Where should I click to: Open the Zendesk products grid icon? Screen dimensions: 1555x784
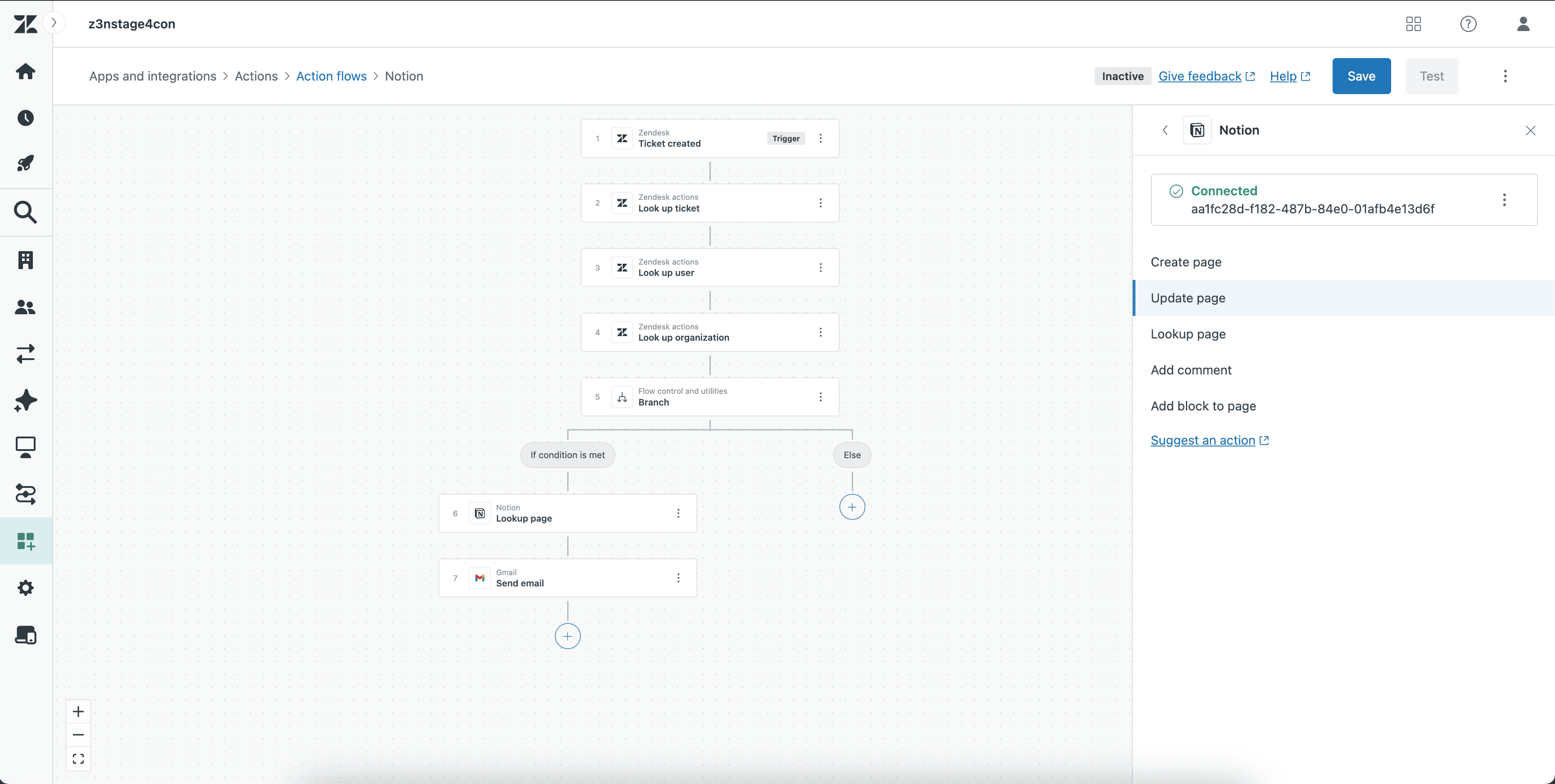(1413, 23)
